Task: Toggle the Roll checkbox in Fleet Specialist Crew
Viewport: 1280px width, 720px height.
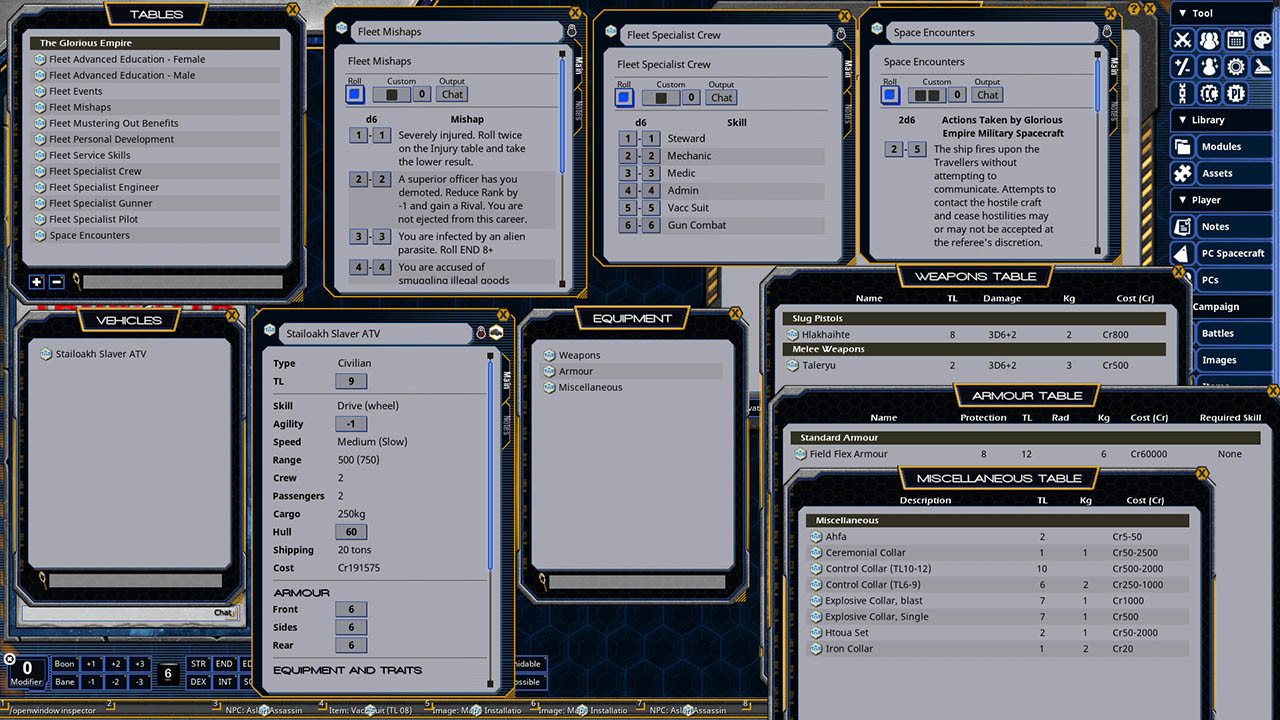Action: pos(624,96)
